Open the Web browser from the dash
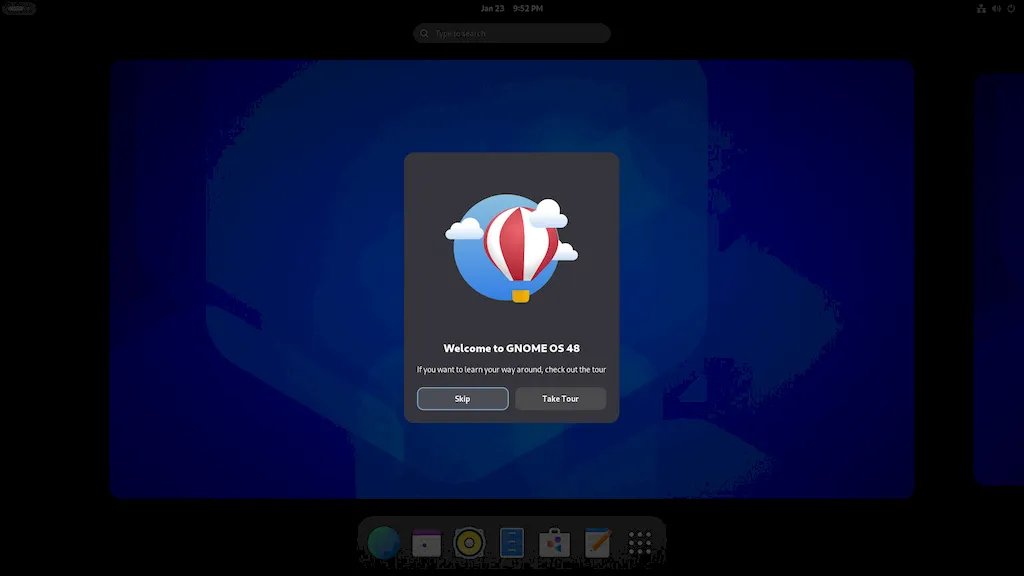1024x576 pixels. [x=383, y=543]
